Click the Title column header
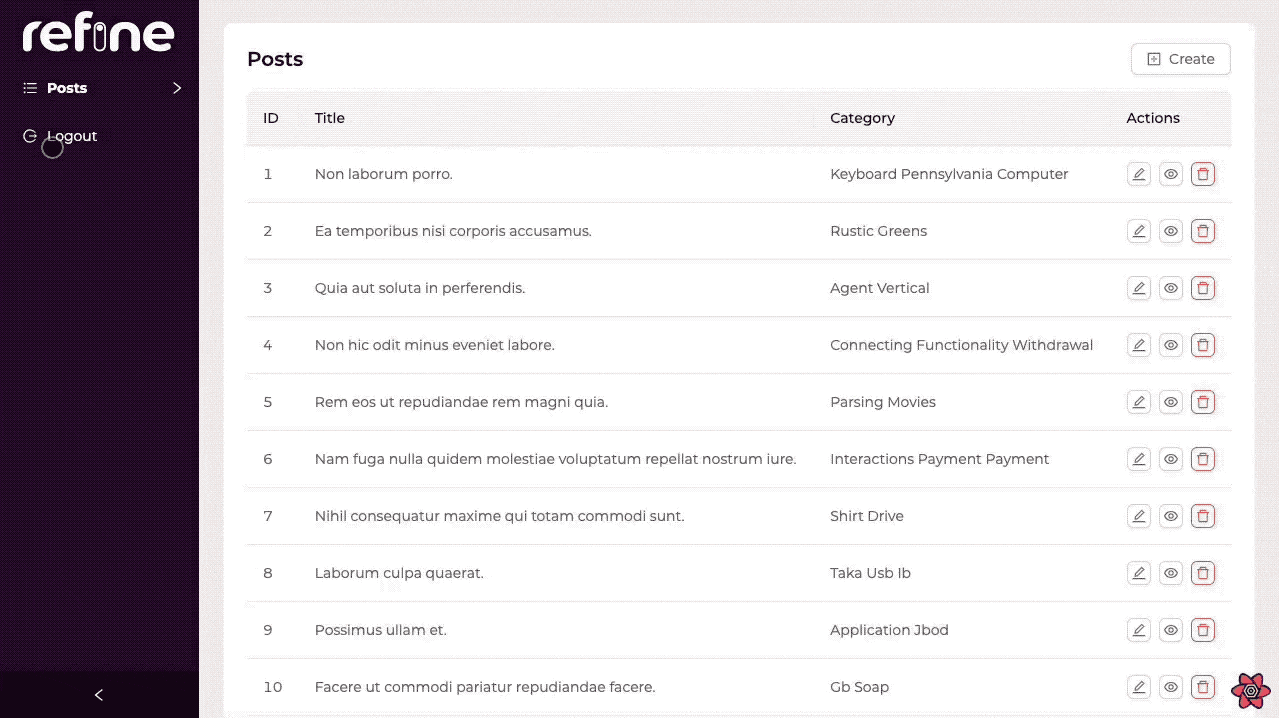 pos(329,118)
